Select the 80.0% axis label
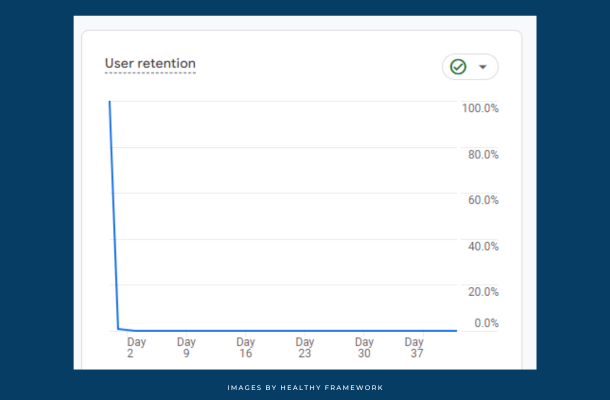 pyautogui.click(x=483, y=154)
